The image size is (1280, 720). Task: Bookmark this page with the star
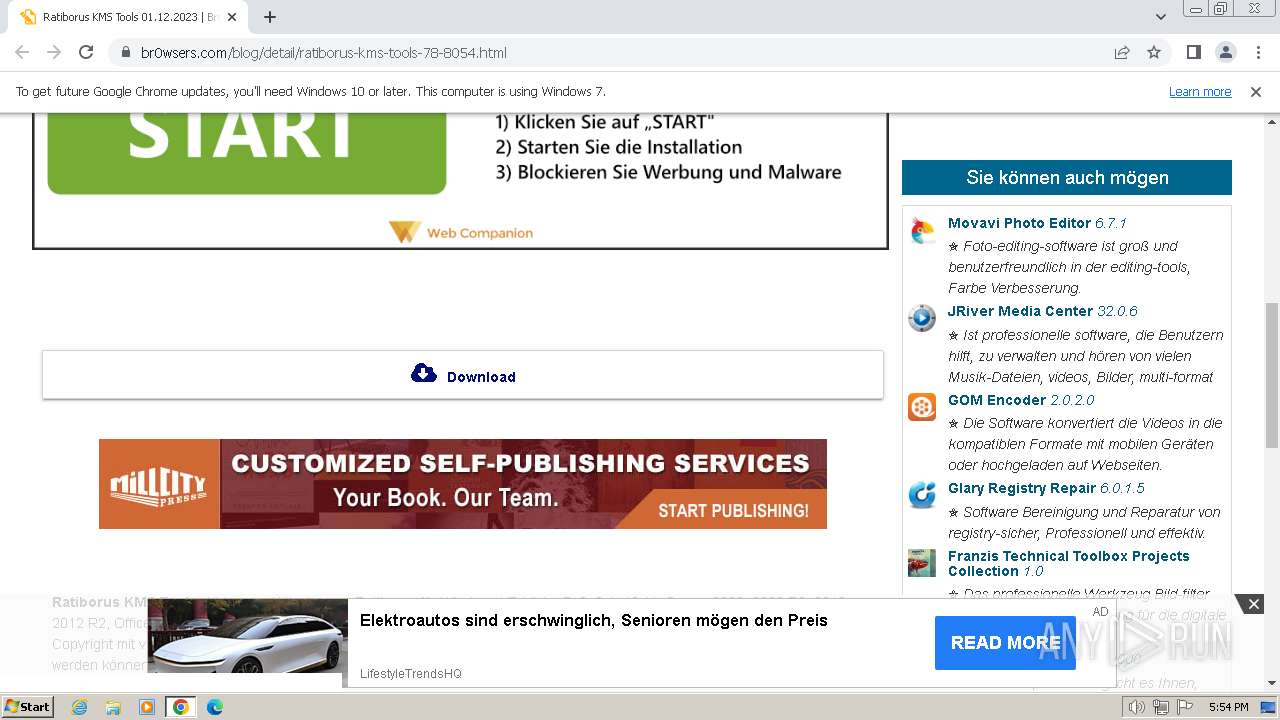pyautogui.click(x=1154, y=52)
